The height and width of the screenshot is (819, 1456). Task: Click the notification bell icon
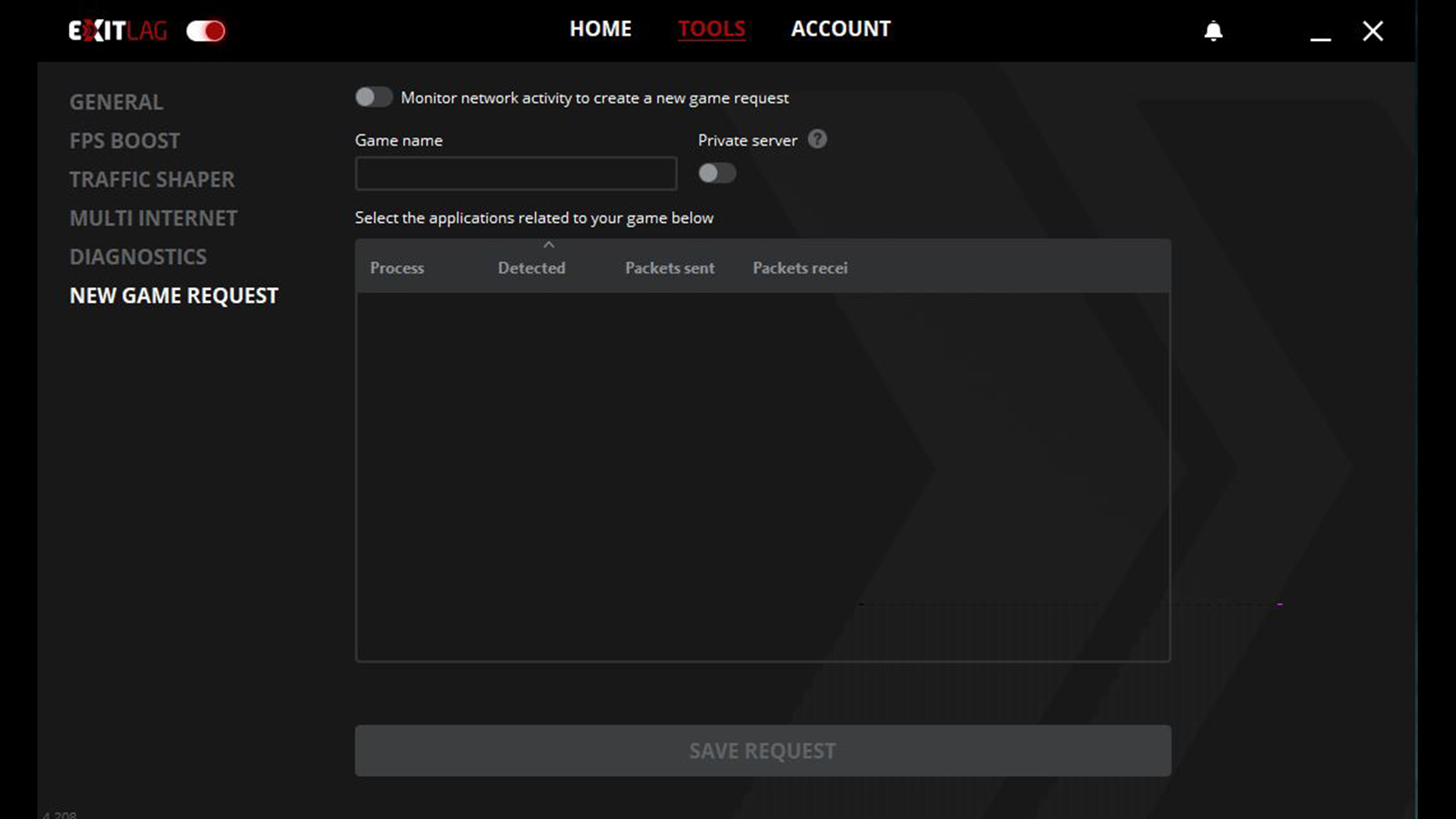click(1213, 32)
